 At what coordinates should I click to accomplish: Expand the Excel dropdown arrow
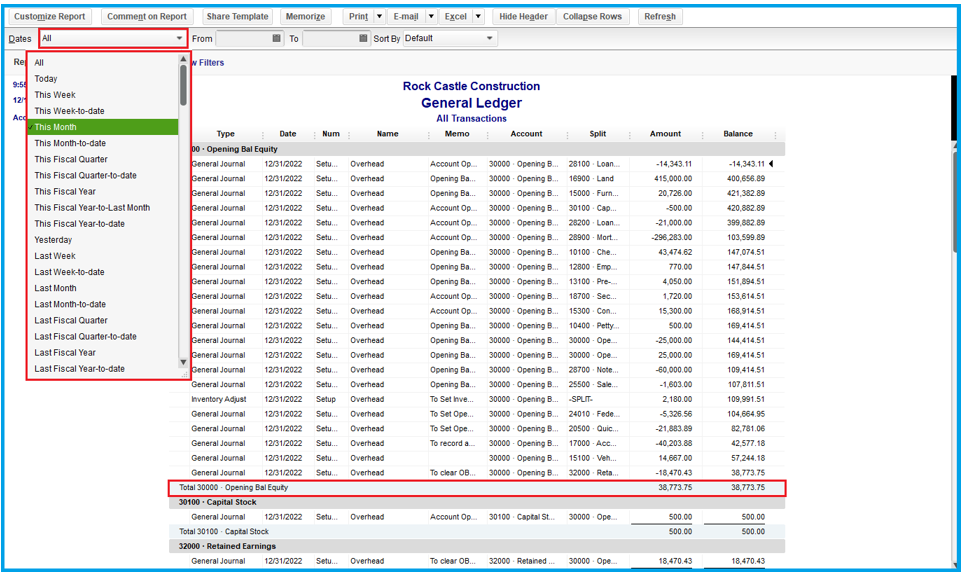pyautogui.click(x=478, y=17)
